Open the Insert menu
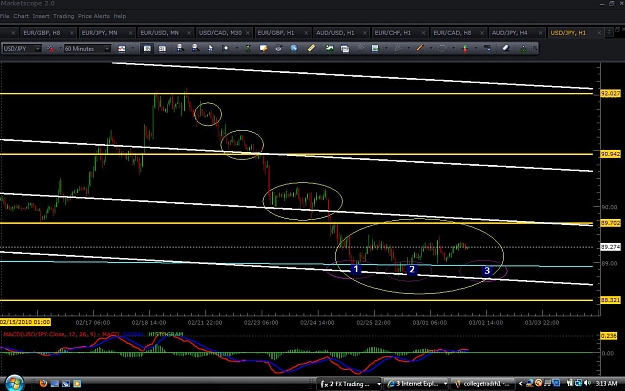 pyautogui.click(x=41, y=16)
